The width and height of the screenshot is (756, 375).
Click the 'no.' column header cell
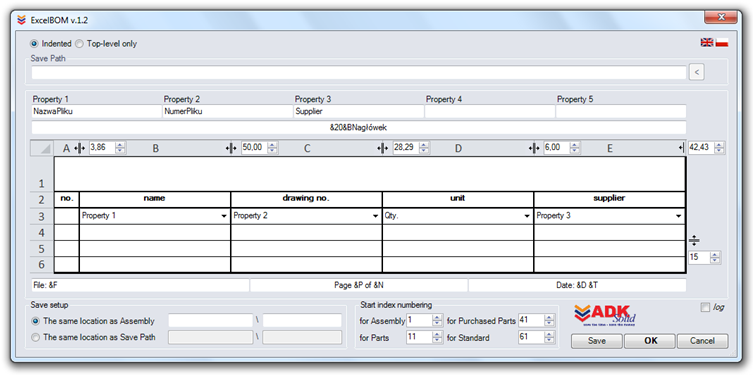tap(67, 200)
